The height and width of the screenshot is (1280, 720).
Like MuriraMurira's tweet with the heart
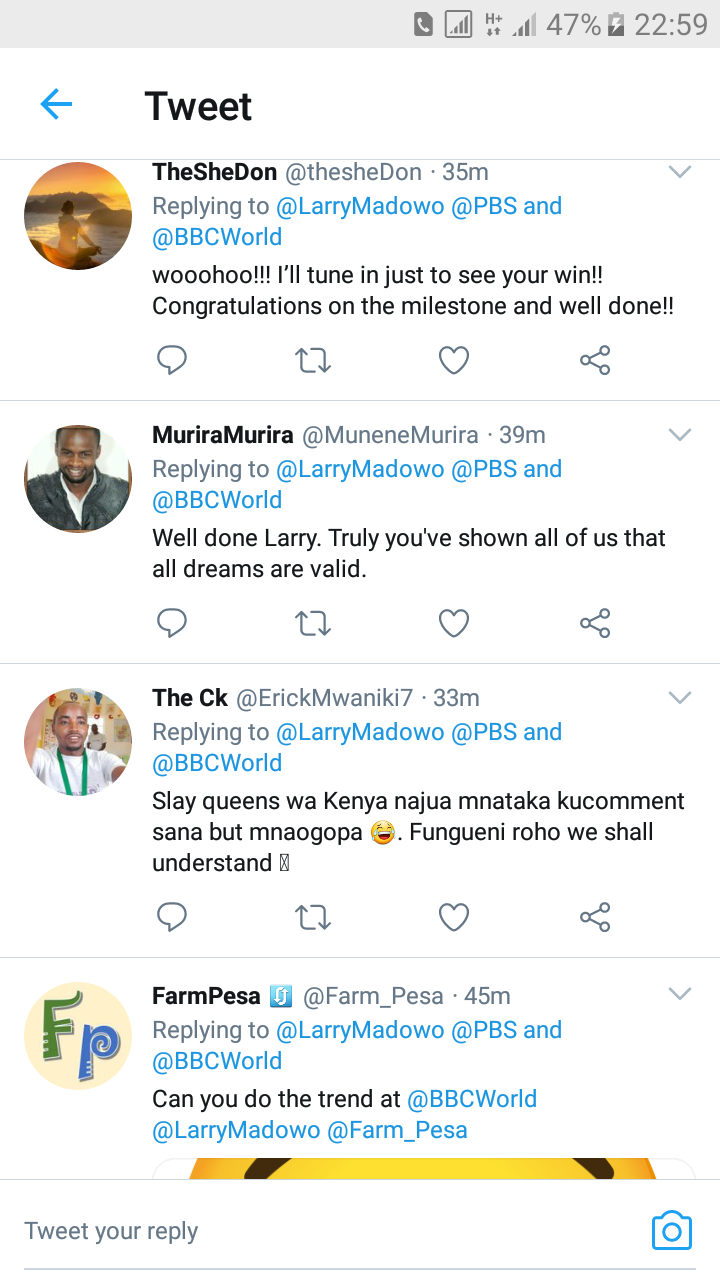[x=454, y=624]
